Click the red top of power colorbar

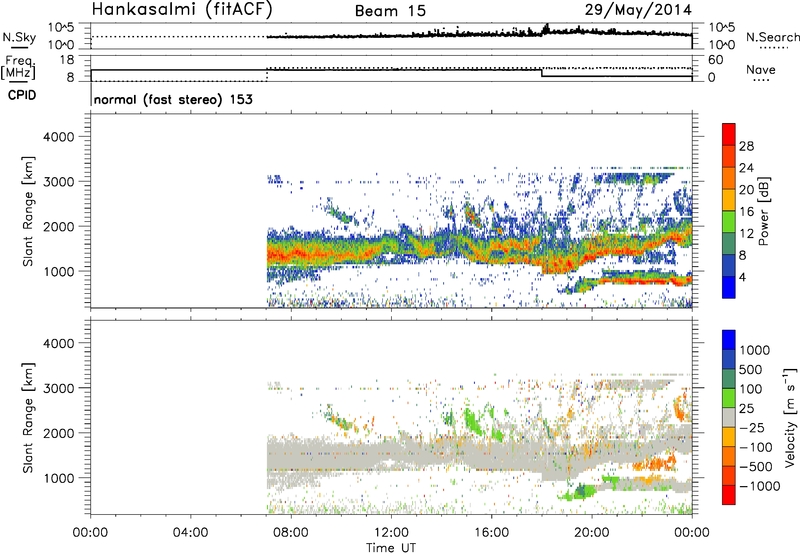(729, 134)
